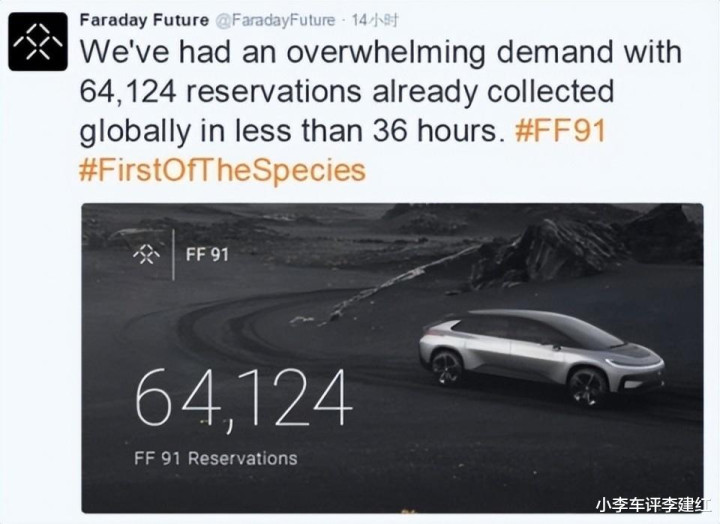Select the FF 91 label in image
This screenshot has height=524, width=720.
point(207,254)
